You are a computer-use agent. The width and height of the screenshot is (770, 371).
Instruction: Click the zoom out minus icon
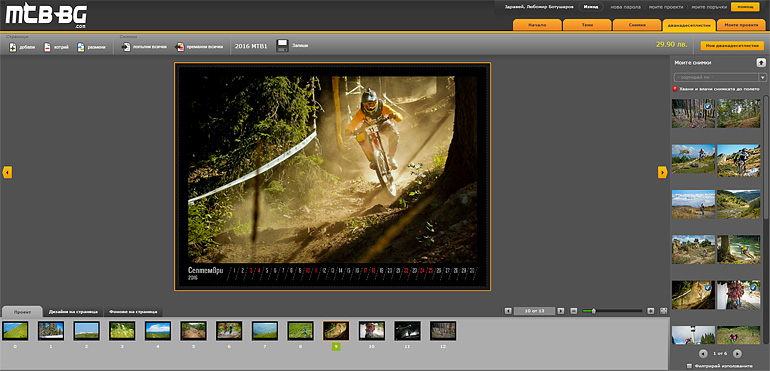tap(574, 311)
